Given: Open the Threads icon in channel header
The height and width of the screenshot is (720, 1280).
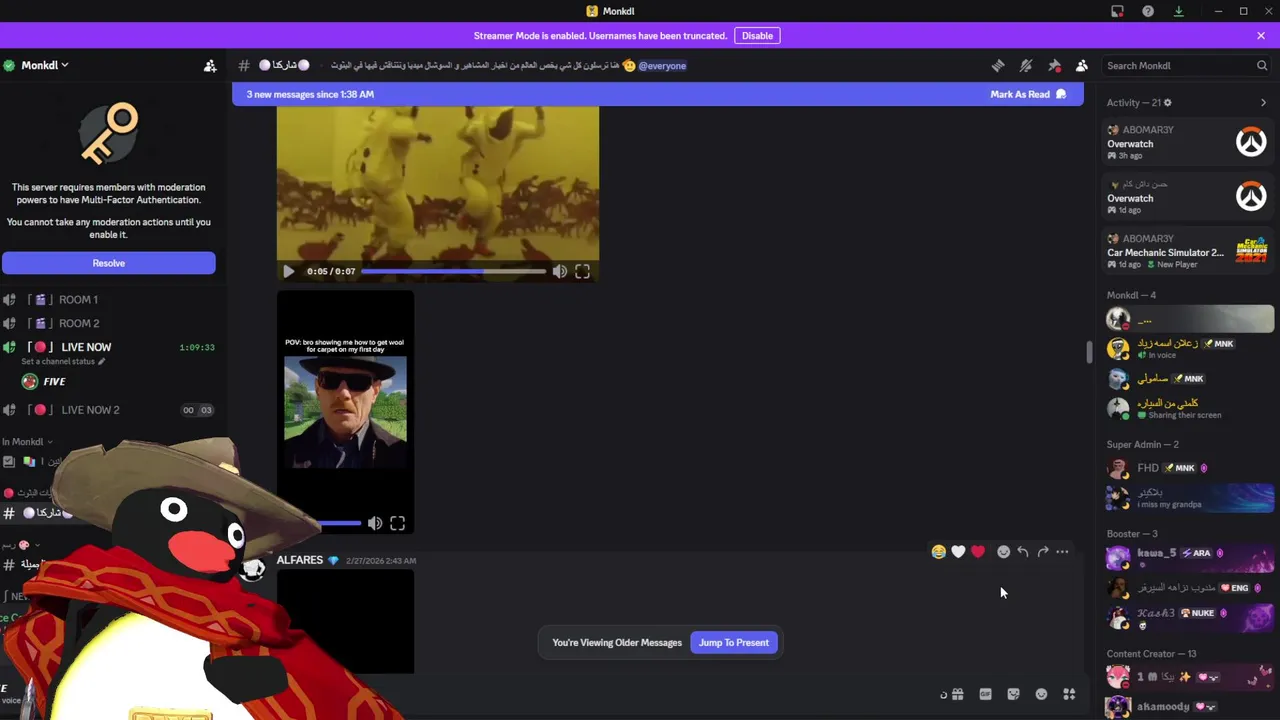Looking at the screenshot, I should (x=998, y=66).
